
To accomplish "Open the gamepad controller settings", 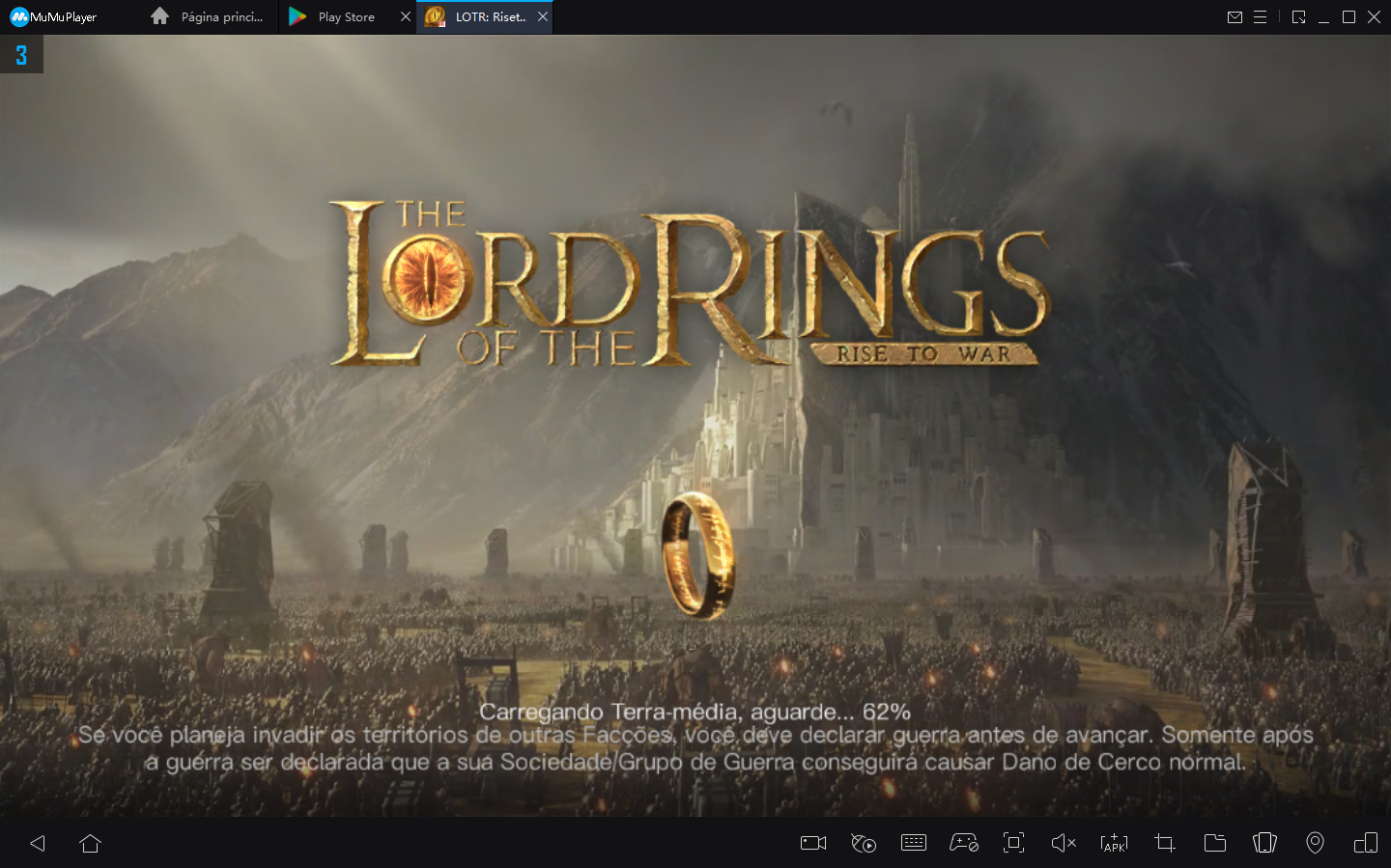I will 965,843.
